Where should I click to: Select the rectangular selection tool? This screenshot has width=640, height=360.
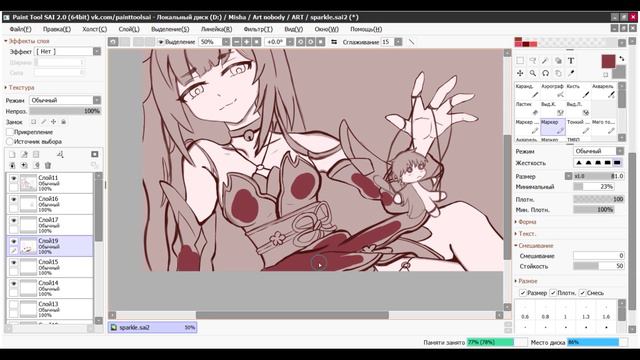tap(520, 61)
